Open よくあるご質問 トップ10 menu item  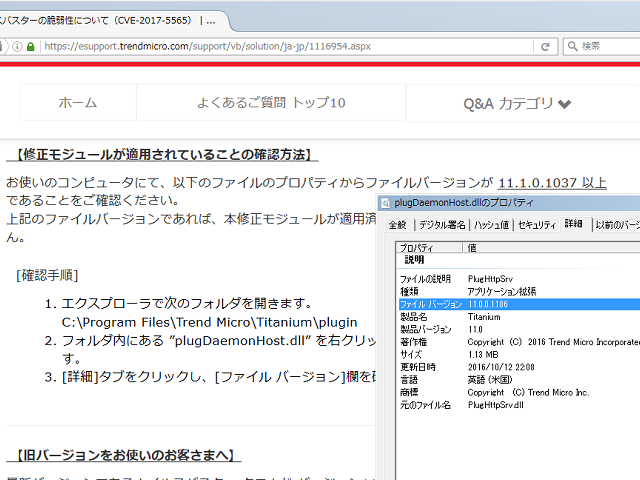coord(271,102)
